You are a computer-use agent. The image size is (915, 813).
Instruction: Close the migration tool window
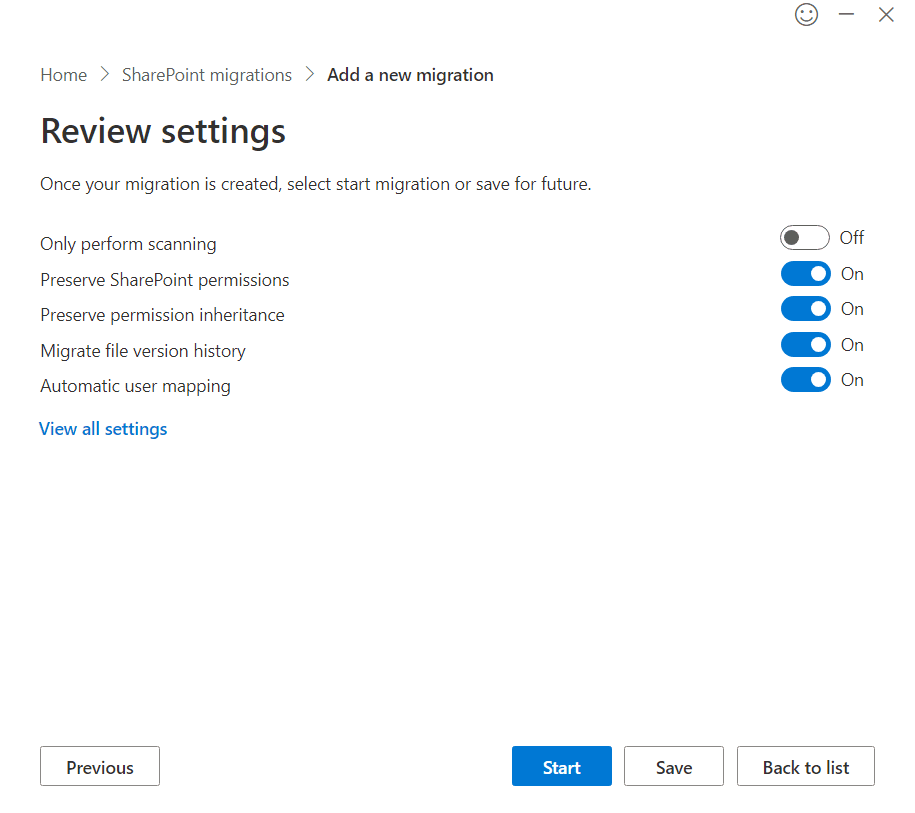pyautogui.click(x=885, y=15)
